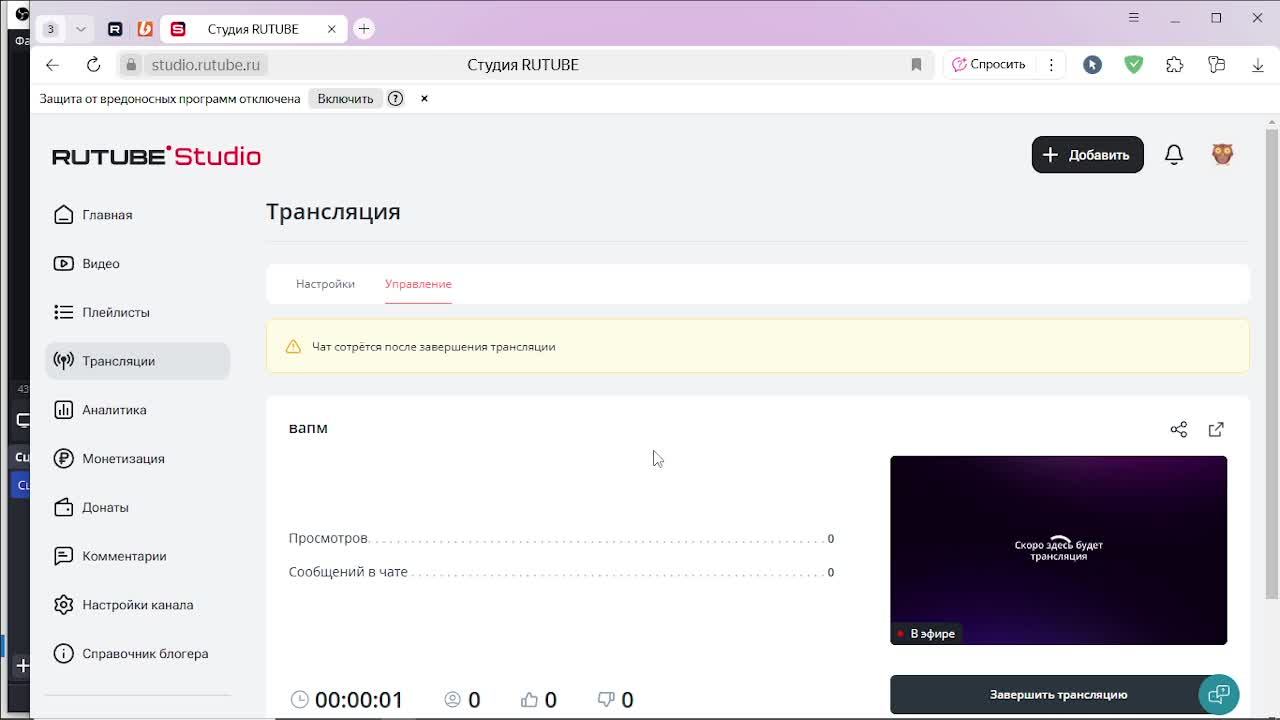This screenshot has width=1280, height=720.
Task: Click the page vertical scrollbar
Action: tap(1272, 365)
